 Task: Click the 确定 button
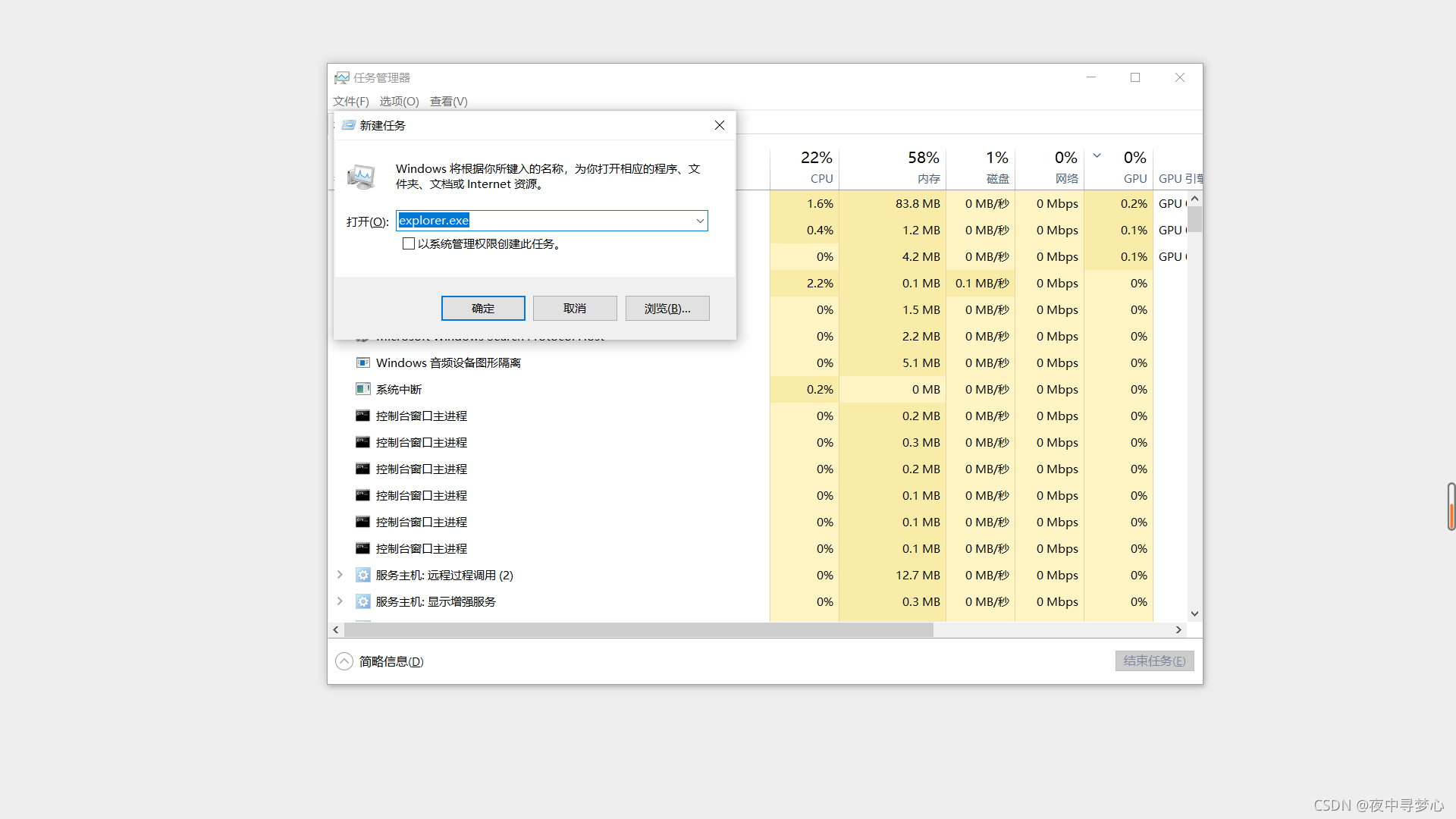(483, 309)
